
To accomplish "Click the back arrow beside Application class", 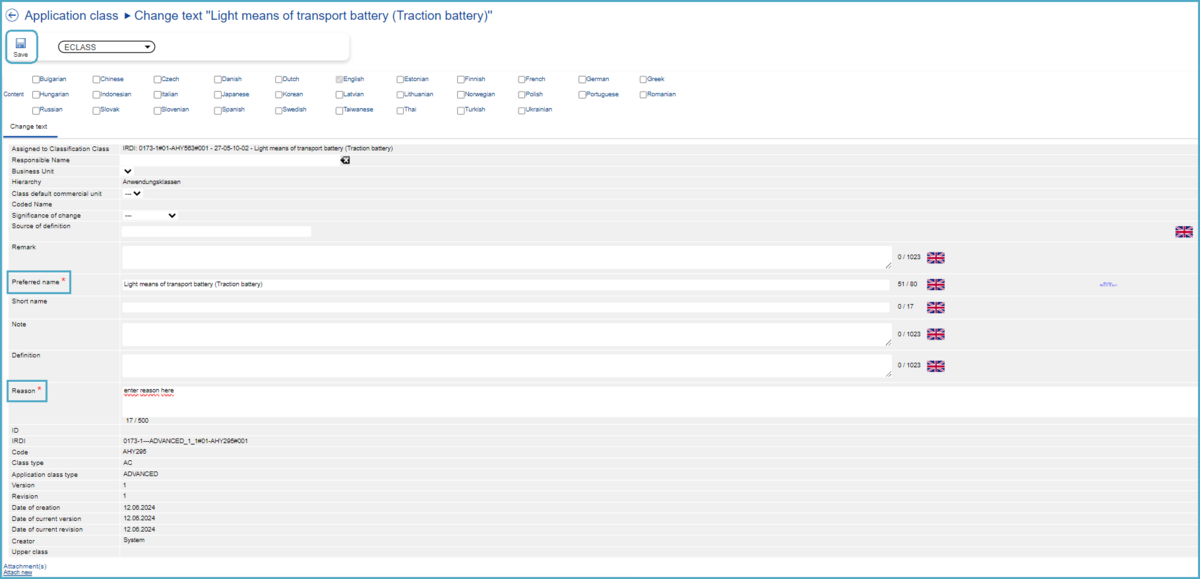I will pos(12,17).
